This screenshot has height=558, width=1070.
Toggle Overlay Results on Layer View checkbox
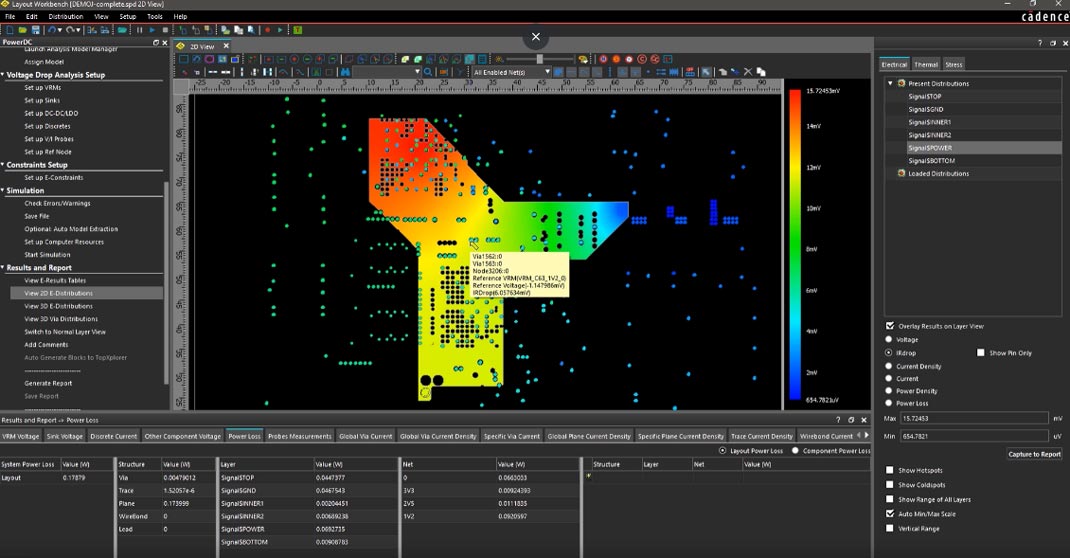tap(890, 326)
